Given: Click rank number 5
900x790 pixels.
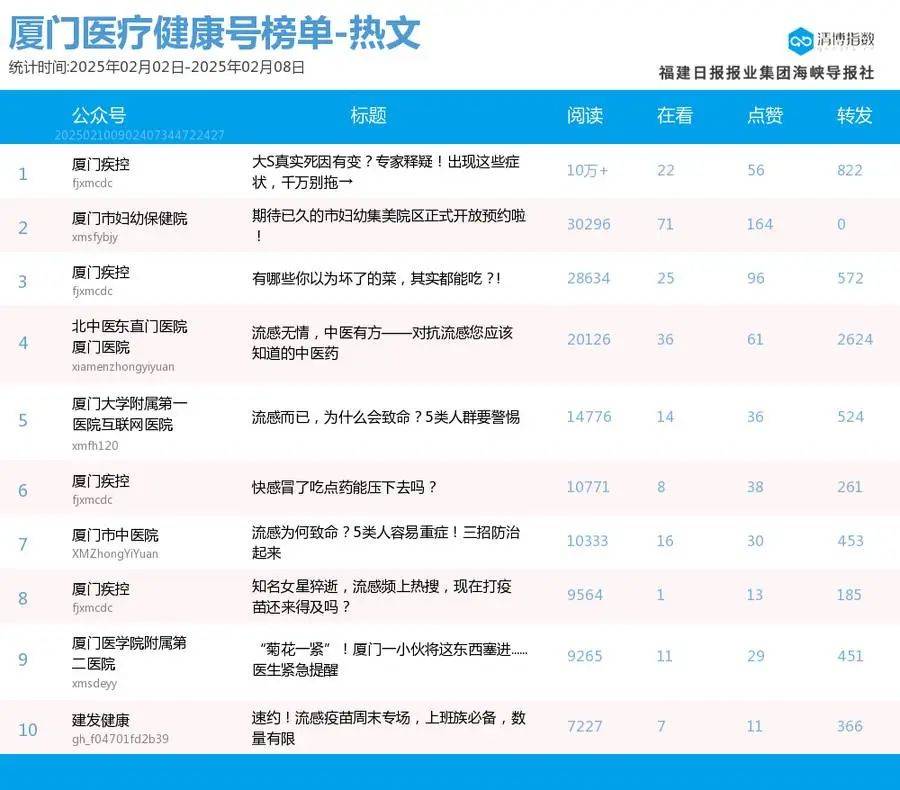Looking at the screenshot, I should point(23,420).
